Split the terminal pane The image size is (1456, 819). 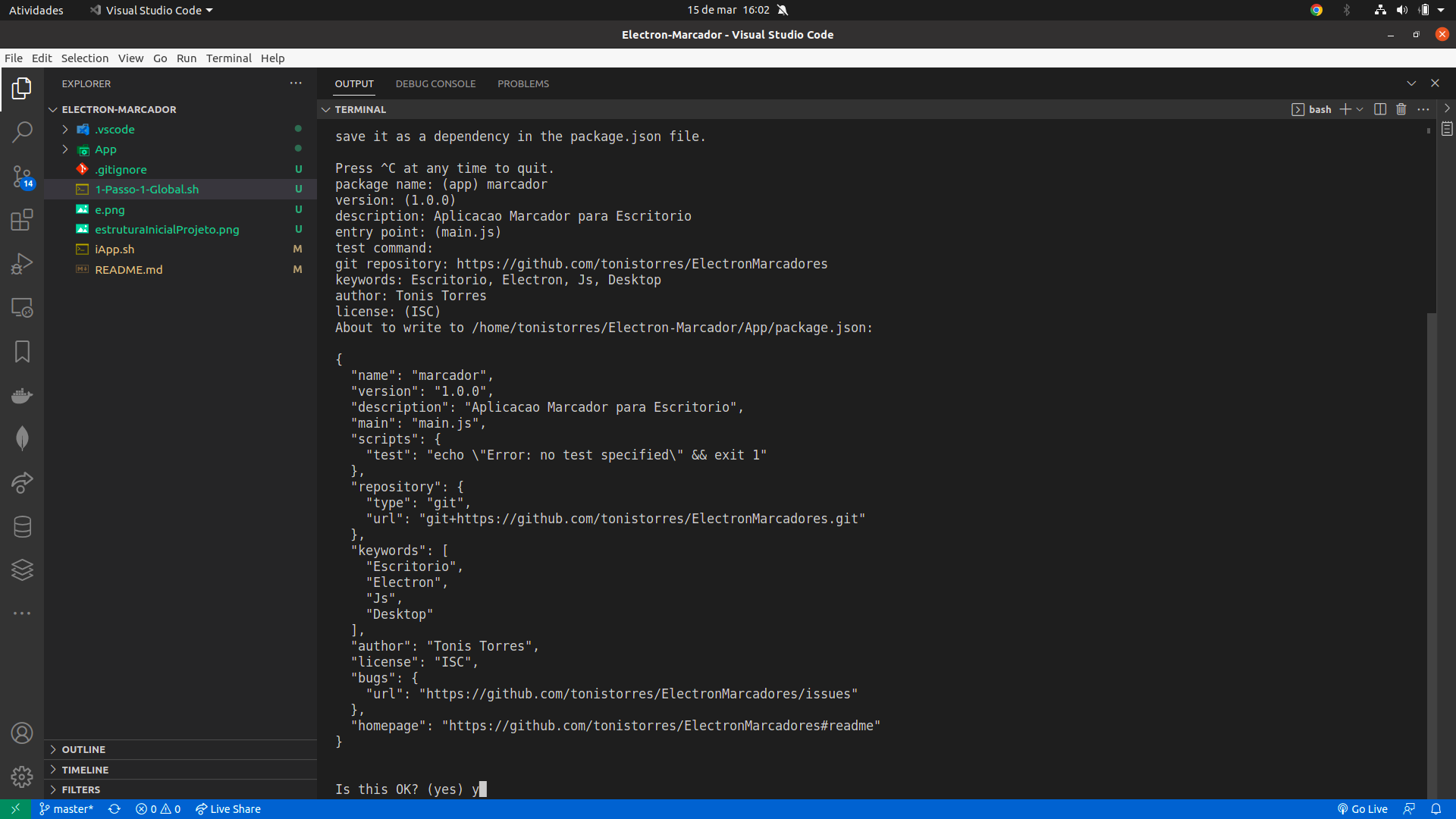(1379, 109)
